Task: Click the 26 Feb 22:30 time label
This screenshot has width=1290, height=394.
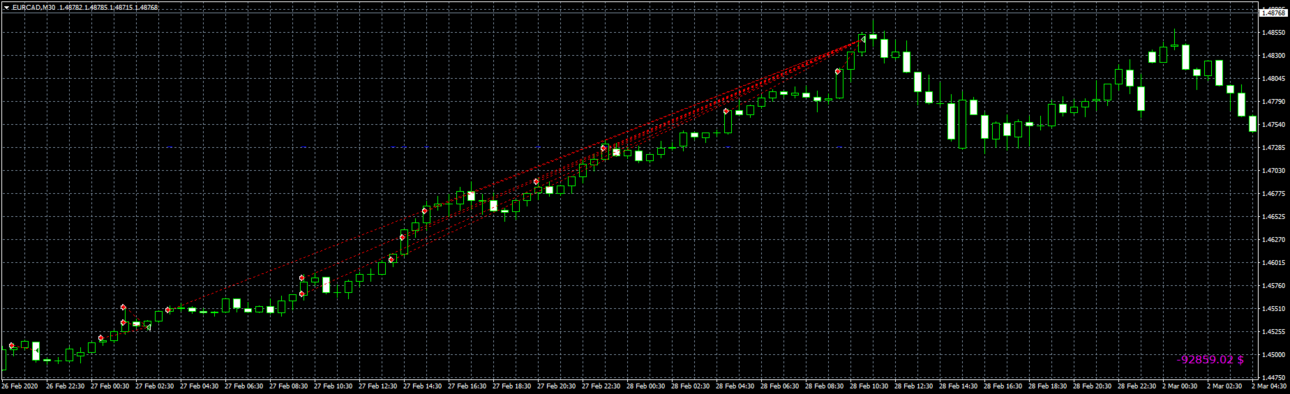Action: pos(65,387)
